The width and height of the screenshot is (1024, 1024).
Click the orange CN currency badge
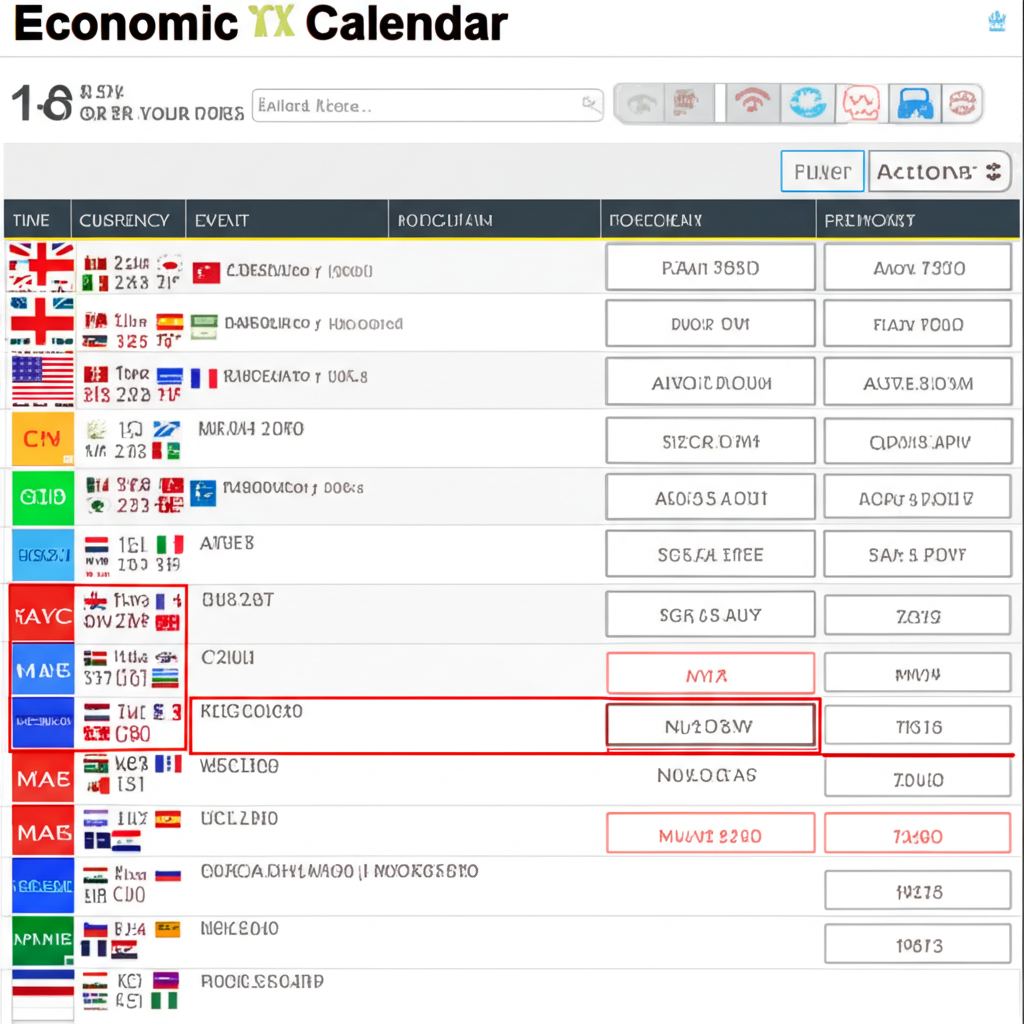[x=42, y=438]
